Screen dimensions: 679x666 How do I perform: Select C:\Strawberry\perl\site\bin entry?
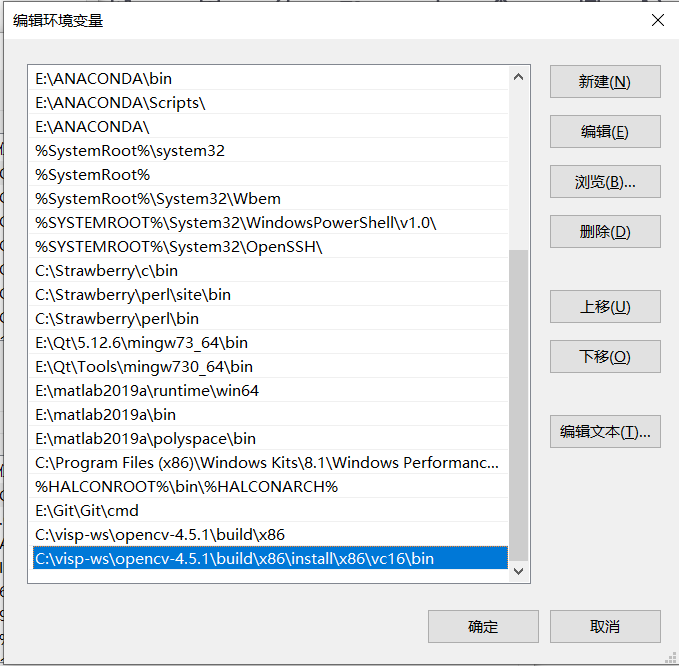coord(268,294)
